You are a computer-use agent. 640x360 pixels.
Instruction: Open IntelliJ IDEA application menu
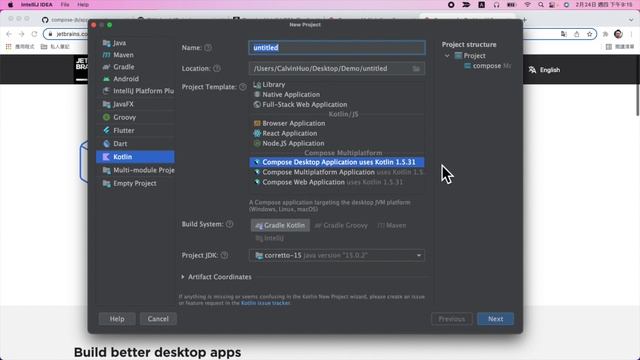click(x=36, y=5)
